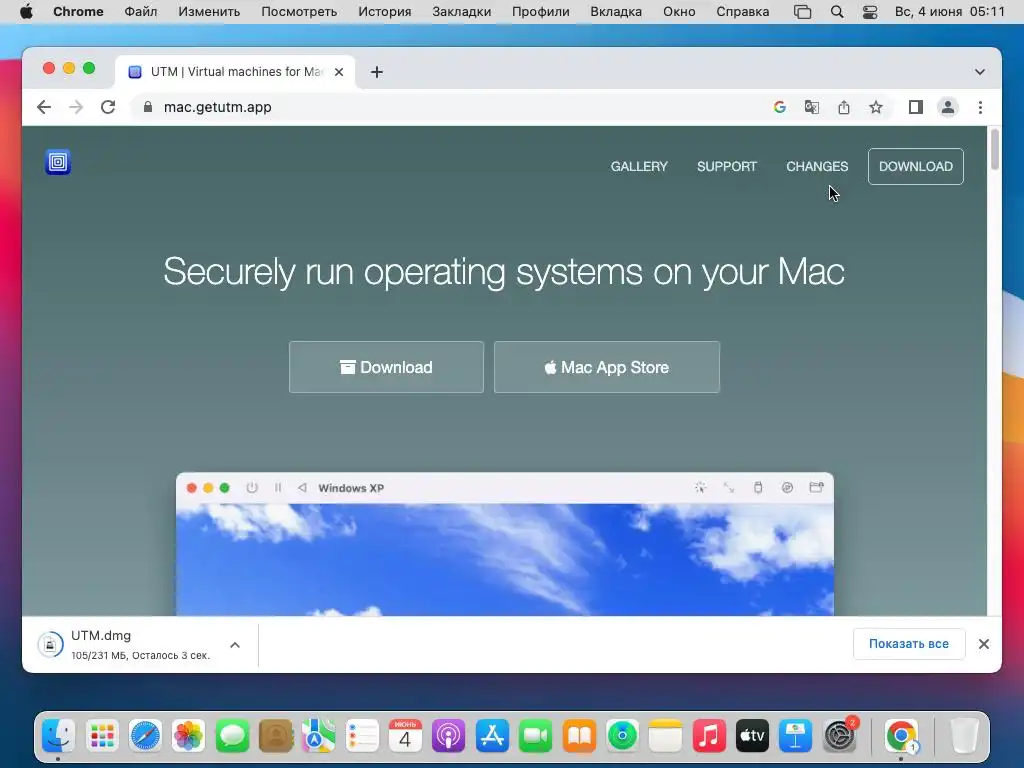Open FaceTime from the Dock
Screen dimensions: 1024x768
pos(535,736)
